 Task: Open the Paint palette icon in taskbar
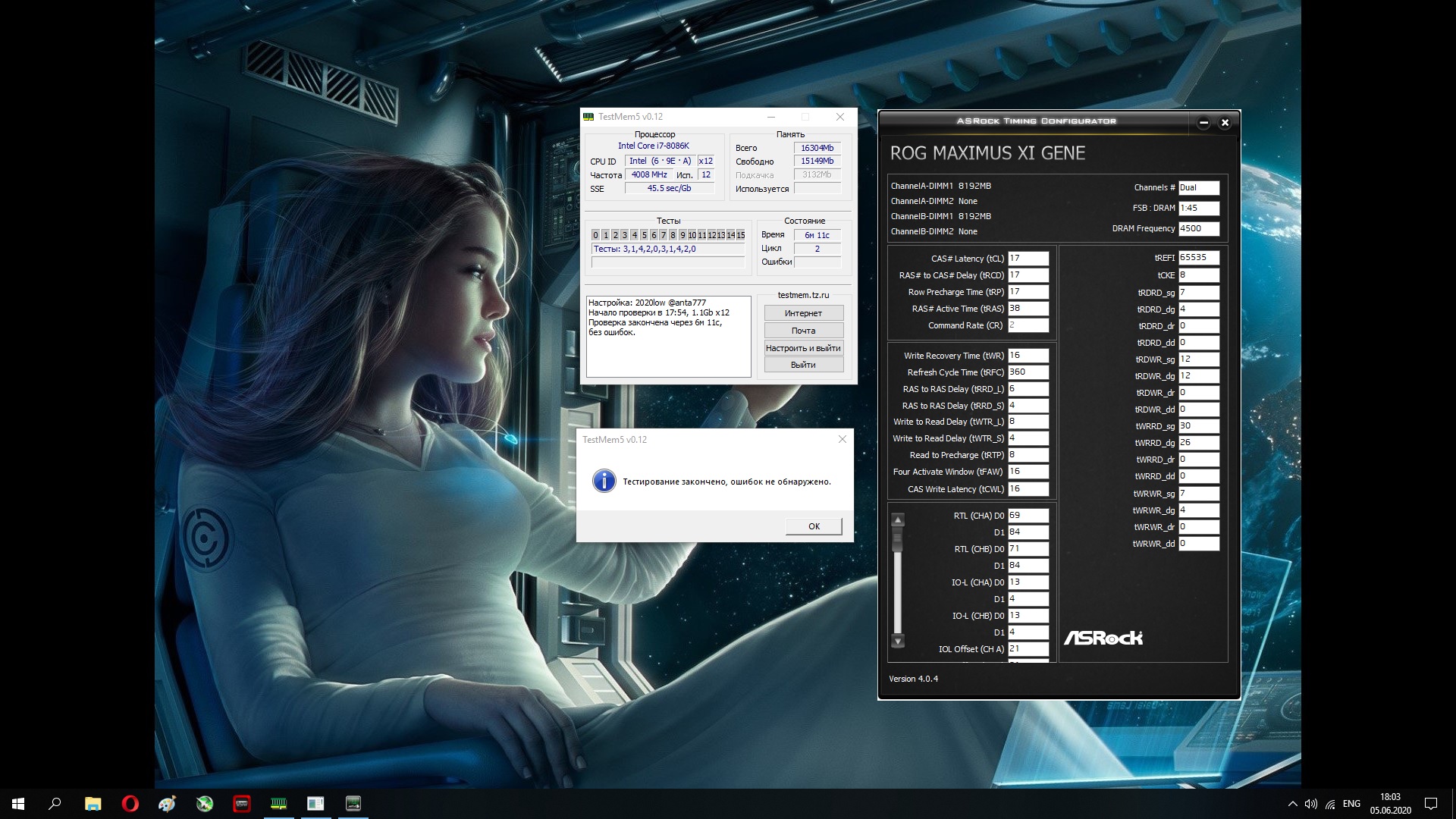tap(167, 804)
